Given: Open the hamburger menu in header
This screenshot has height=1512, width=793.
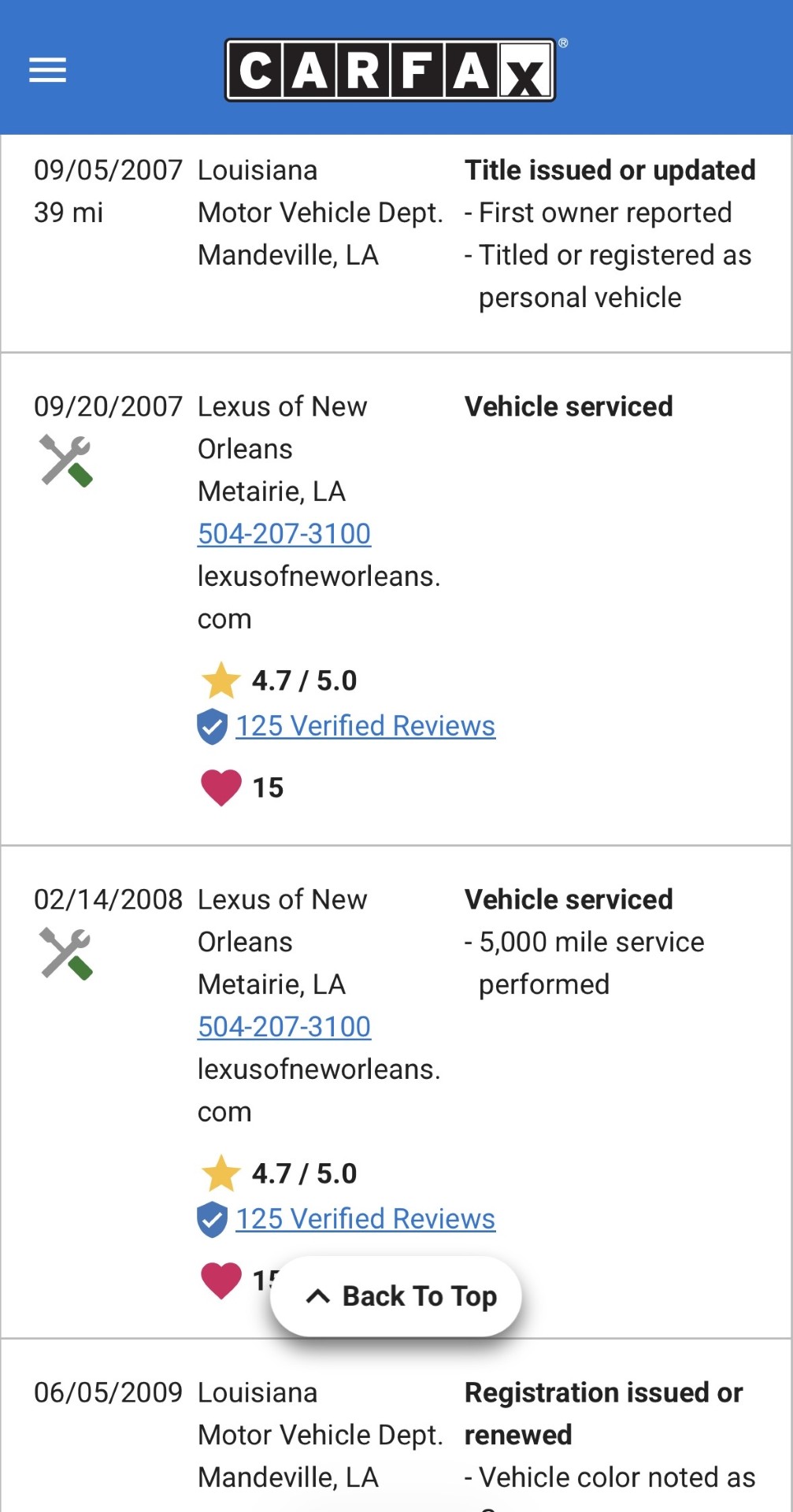Looking at the screenshot, I should tap(47, 71).
